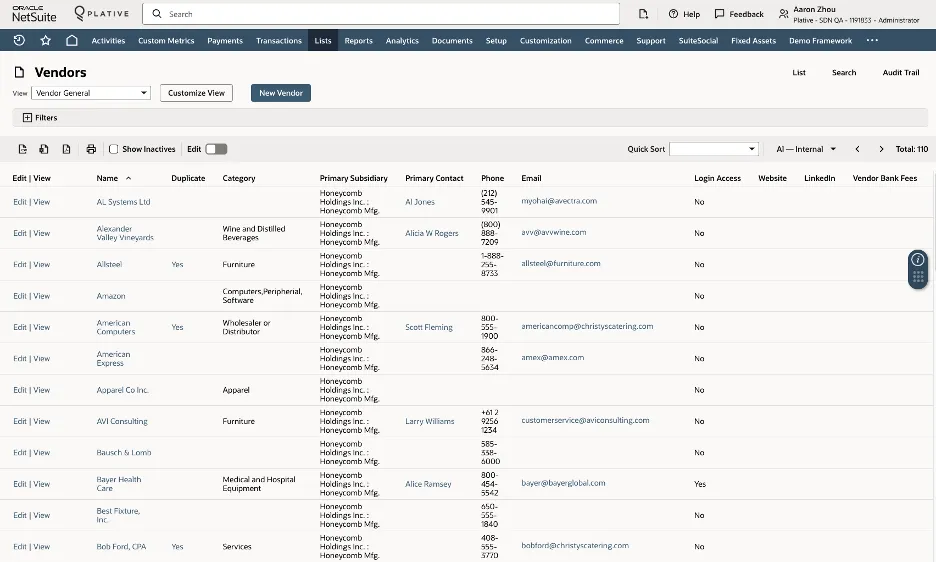Screen dimensions: 936x562
Task: Open the floating info help widget
Action: 918,259
